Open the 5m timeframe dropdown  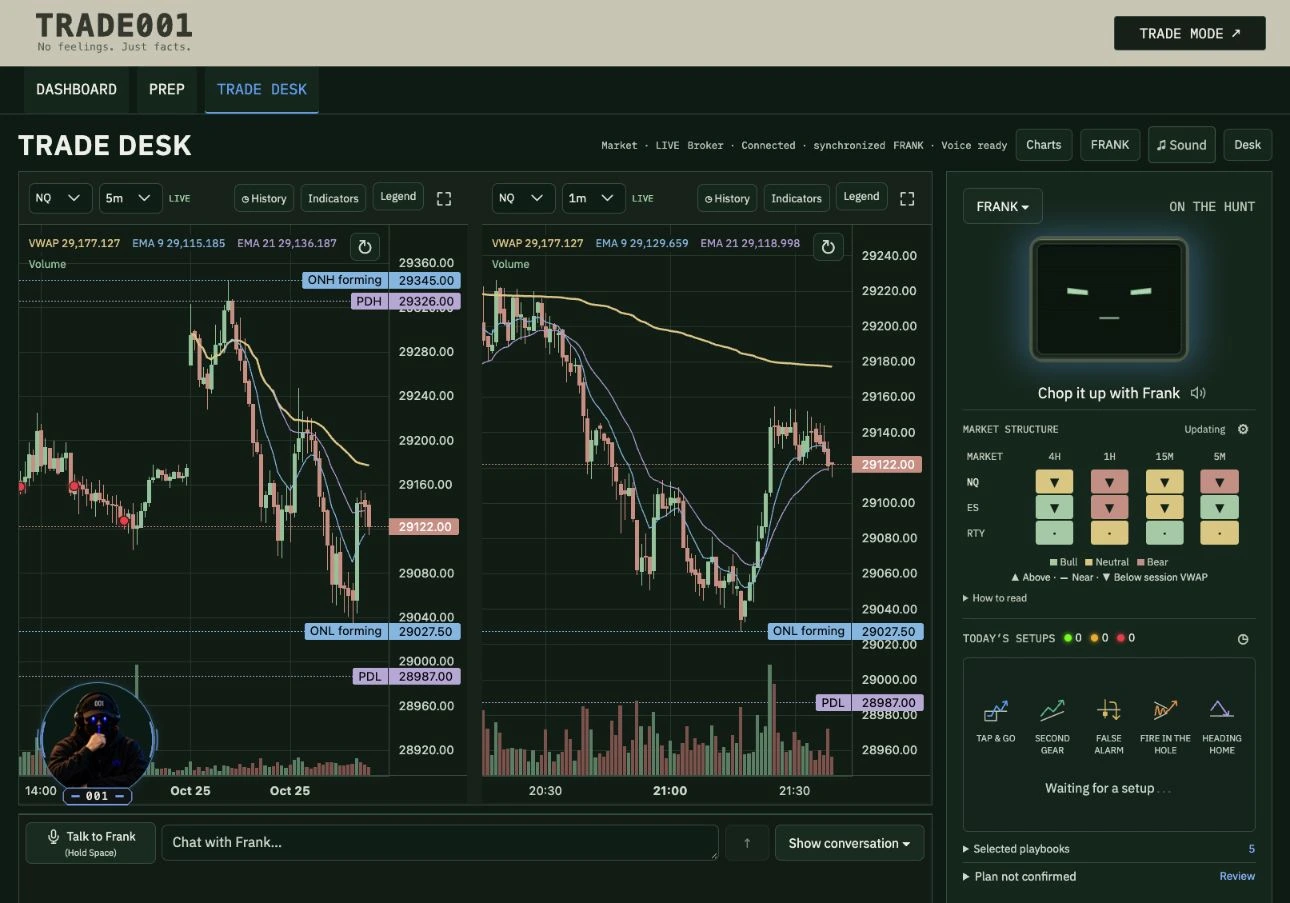130,198
